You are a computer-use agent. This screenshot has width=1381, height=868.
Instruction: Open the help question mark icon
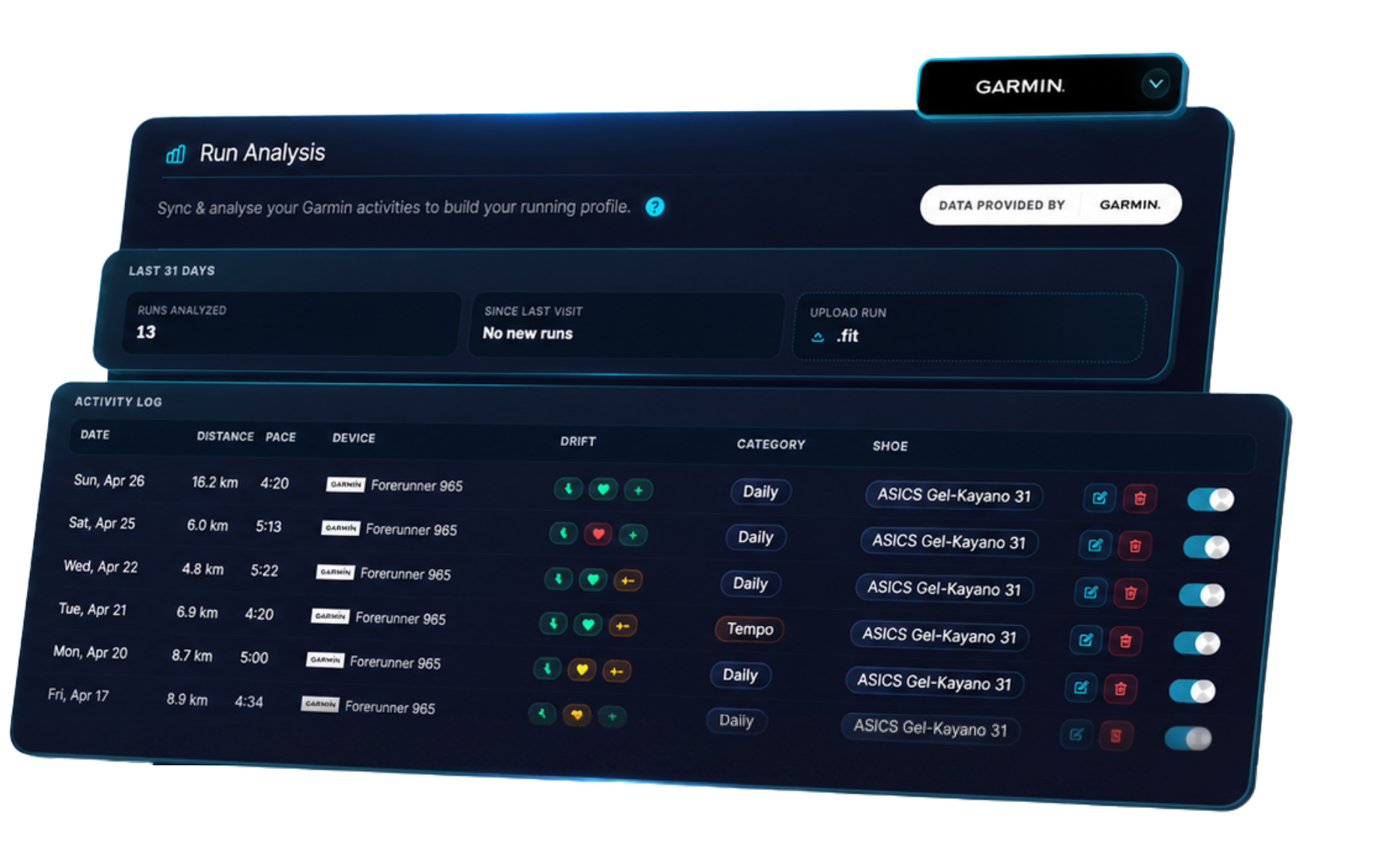655,207
